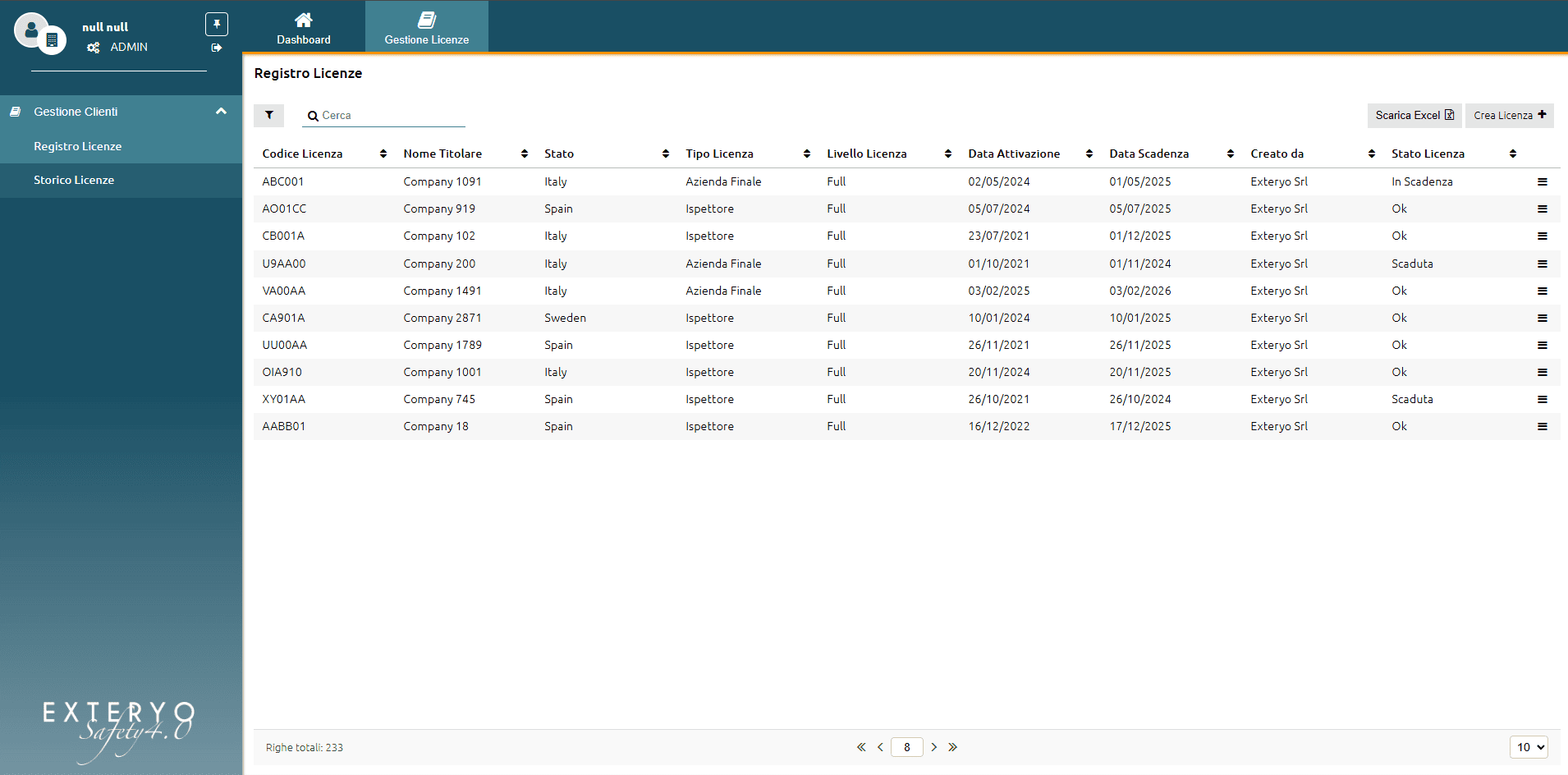Click date 17/12/2025 cell

click(1140, 426)
